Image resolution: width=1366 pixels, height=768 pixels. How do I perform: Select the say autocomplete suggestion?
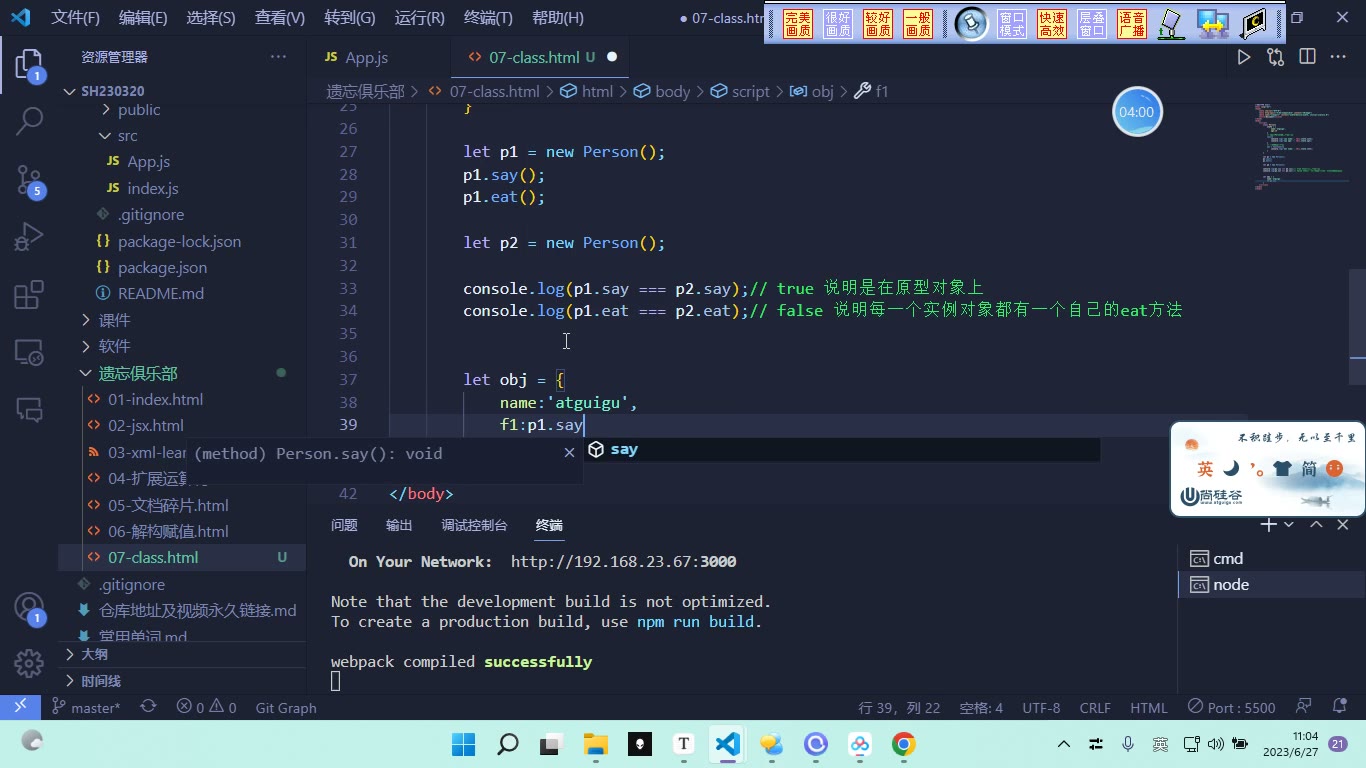(x=842, y=450)
